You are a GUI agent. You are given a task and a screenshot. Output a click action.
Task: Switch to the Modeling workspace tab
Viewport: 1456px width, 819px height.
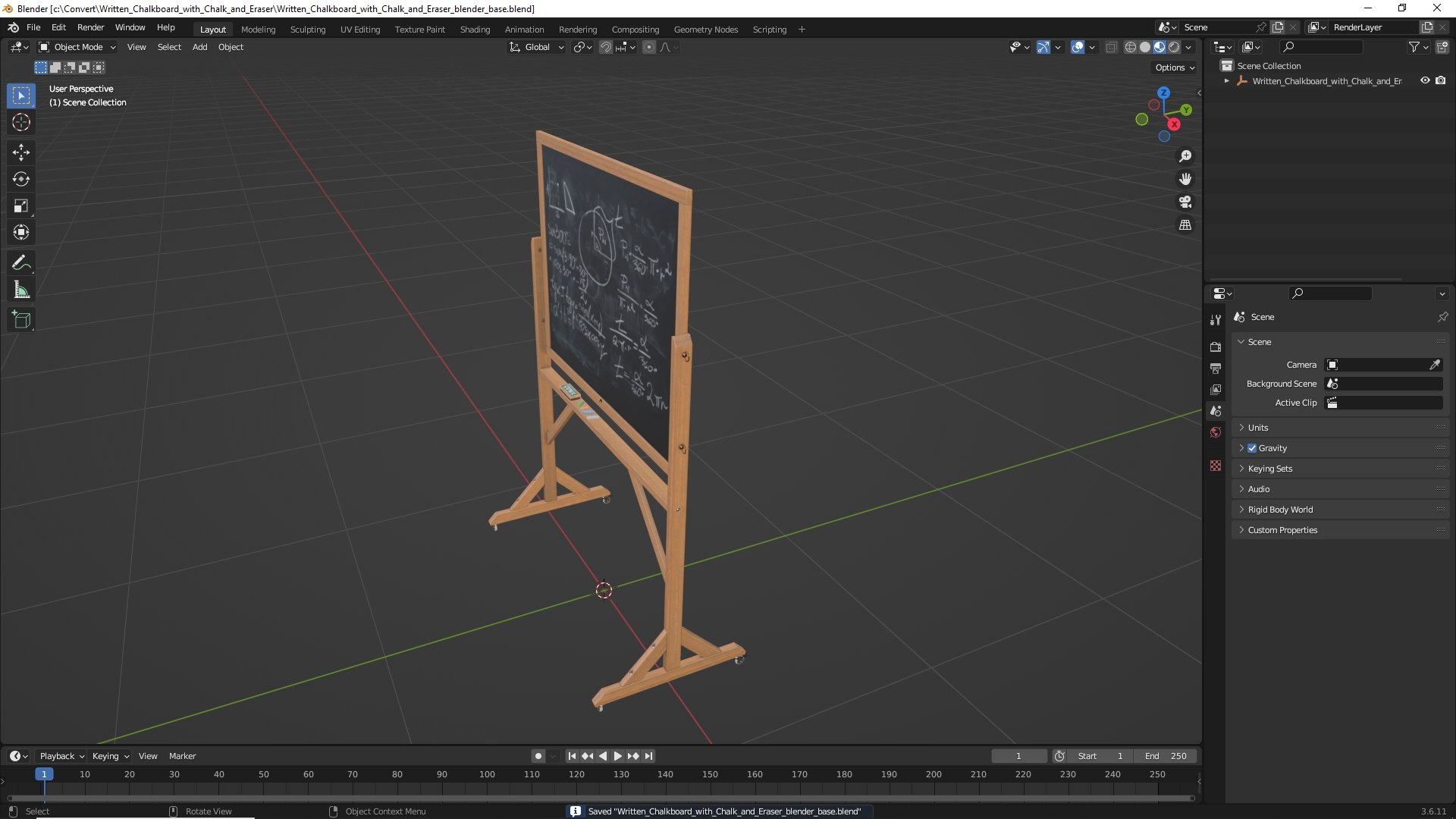tap(258, 30)
